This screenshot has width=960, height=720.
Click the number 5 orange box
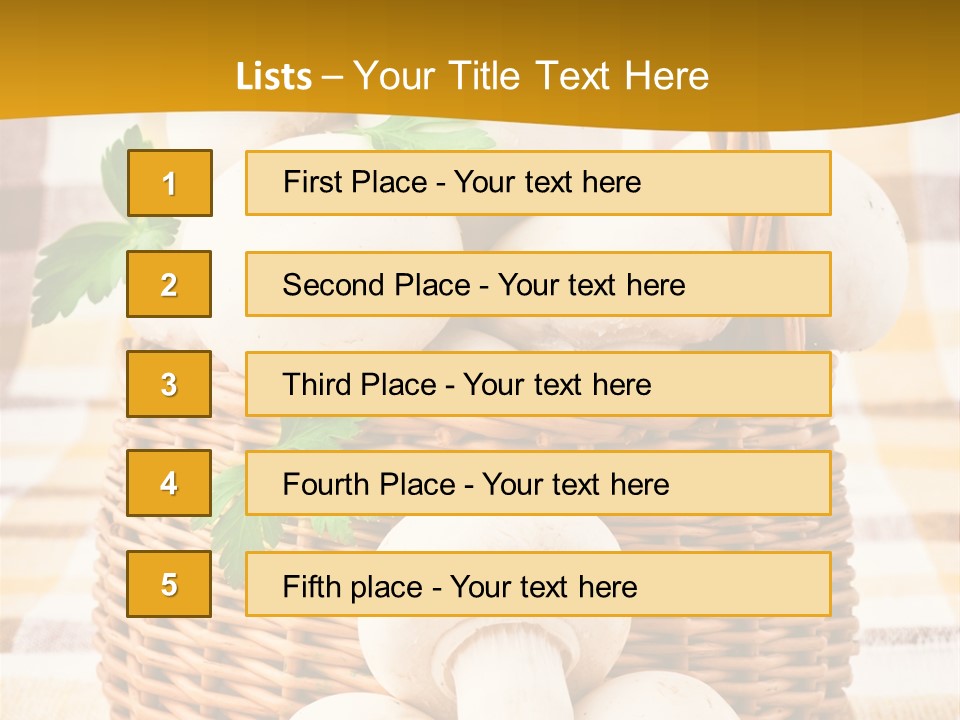[169, 584]
